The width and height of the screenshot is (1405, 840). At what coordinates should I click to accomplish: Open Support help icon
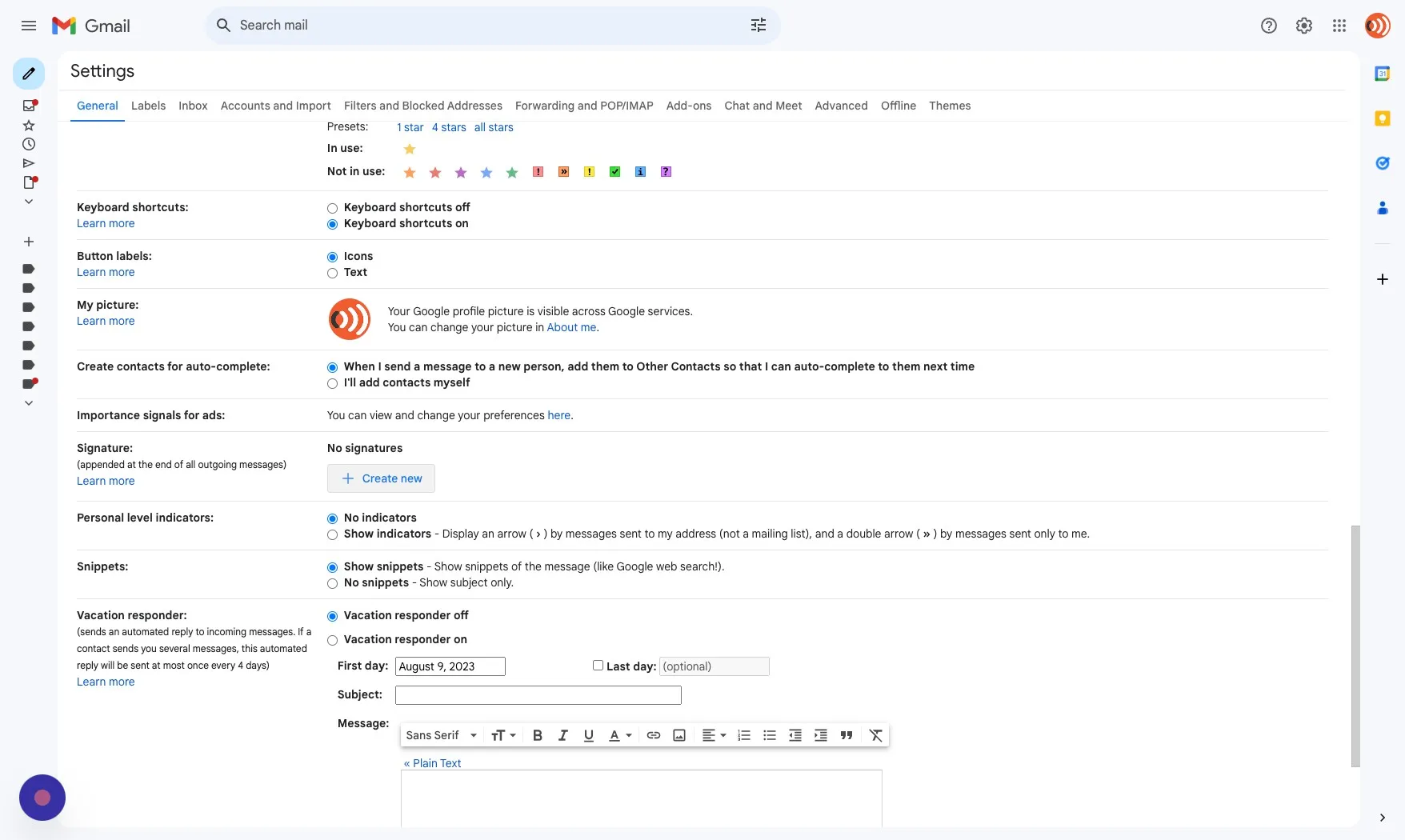point(1269,26)
